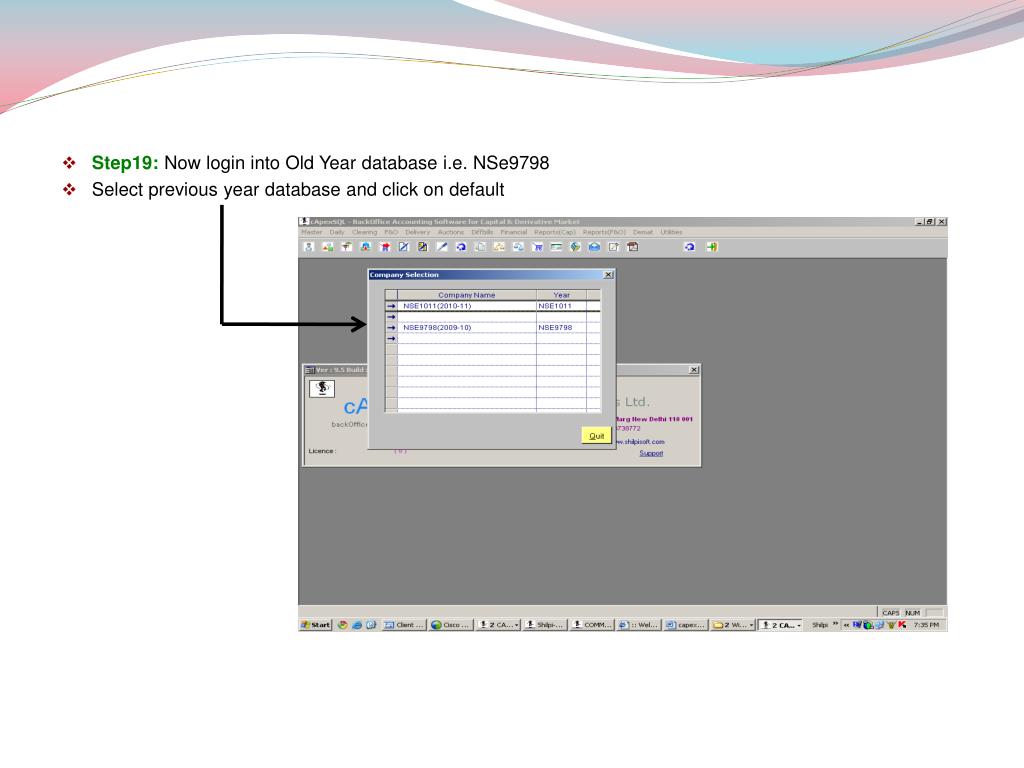Click the 7:35 PM taskbar clock
The image size is (1024, 768).
click(926, 625)
